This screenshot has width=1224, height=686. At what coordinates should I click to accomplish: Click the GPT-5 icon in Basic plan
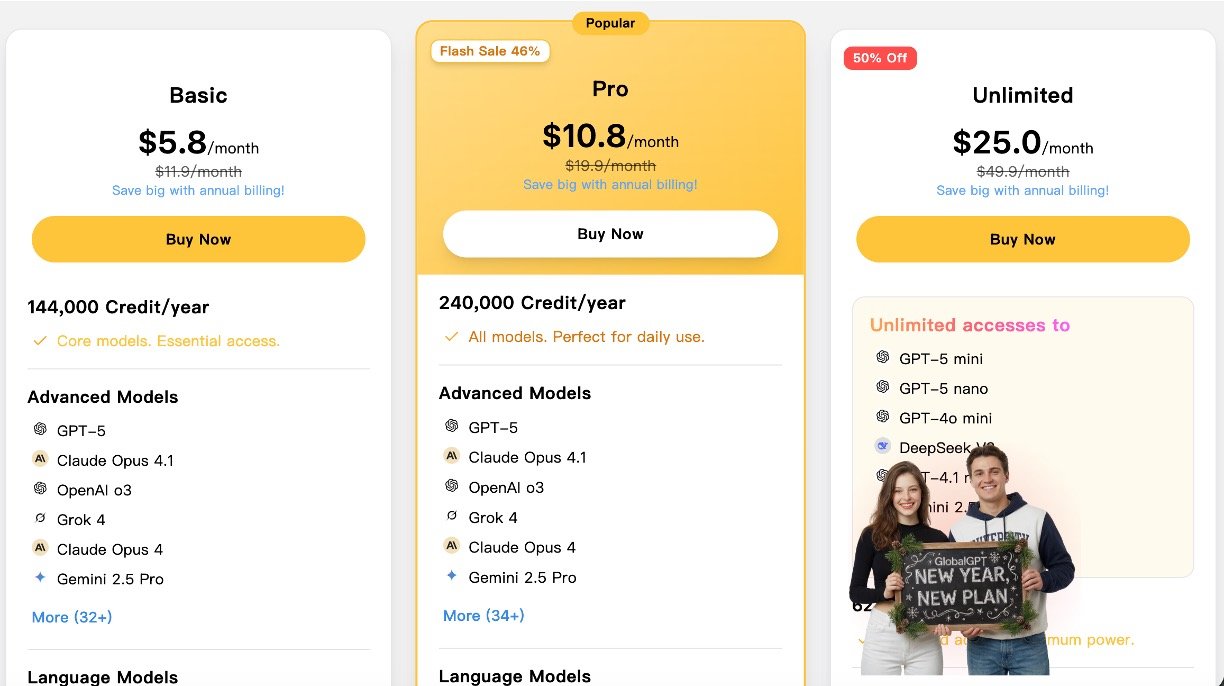pyautogui.click(x=40, y=429)
